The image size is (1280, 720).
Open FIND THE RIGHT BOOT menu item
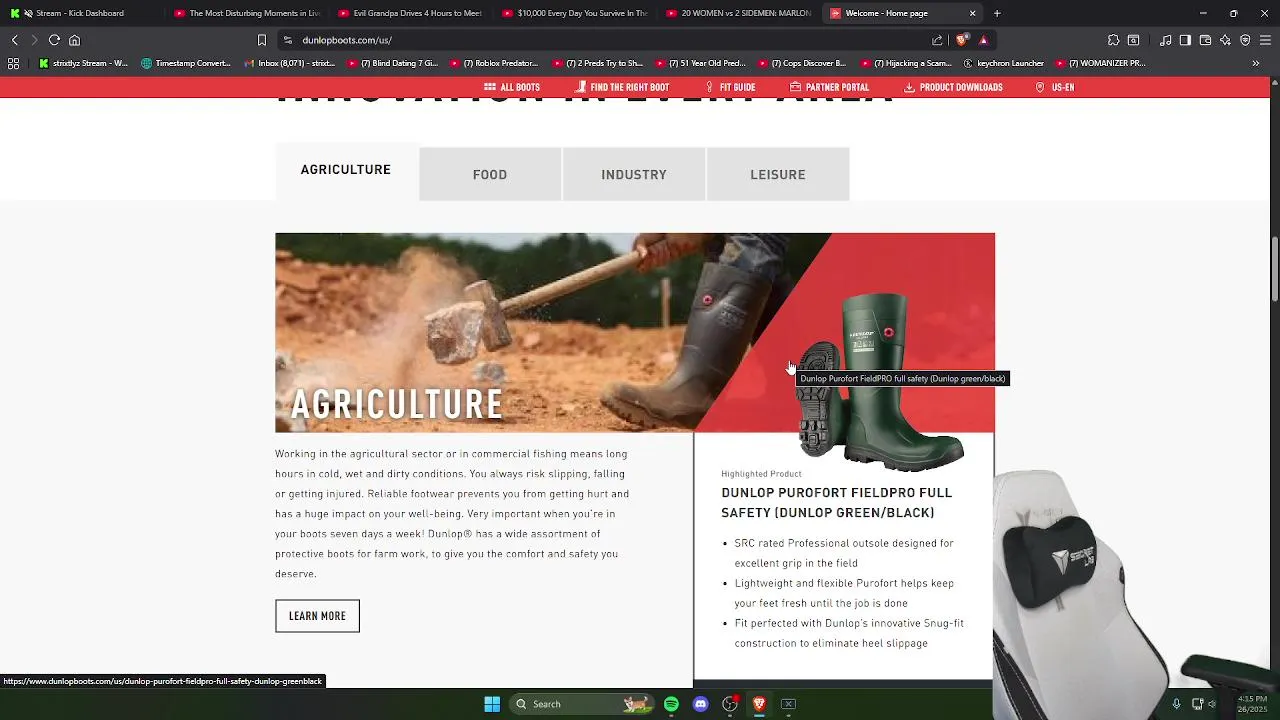coord(622,87)
